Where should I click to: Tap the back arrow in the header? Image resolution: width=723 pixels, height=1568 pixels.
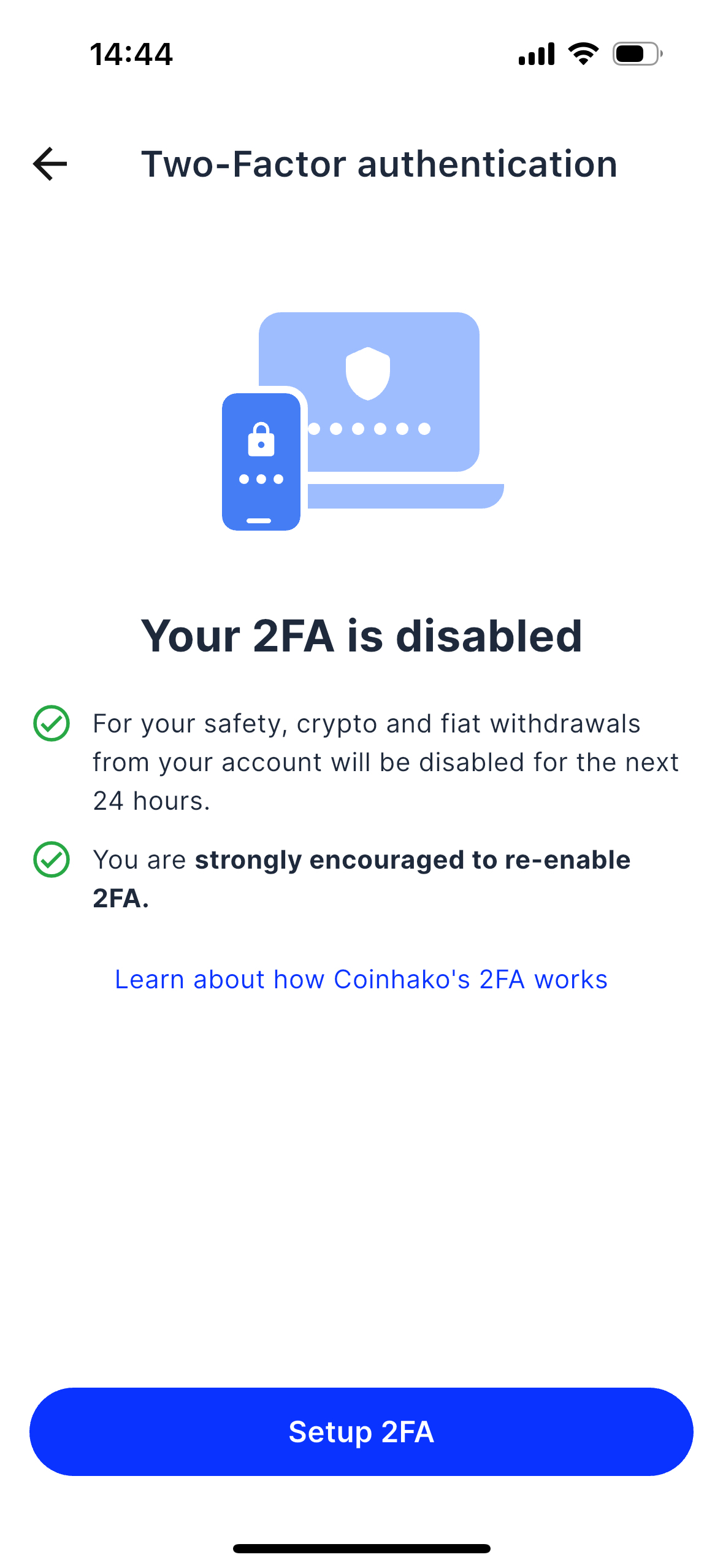coord(50,164)
